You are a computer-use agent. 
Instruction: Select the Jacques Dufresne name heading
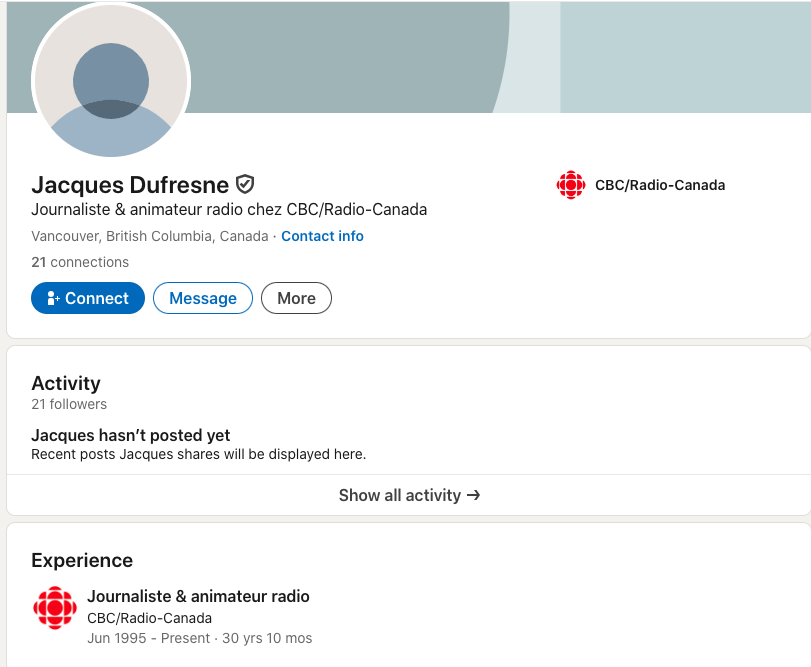(x=130, y=185)
